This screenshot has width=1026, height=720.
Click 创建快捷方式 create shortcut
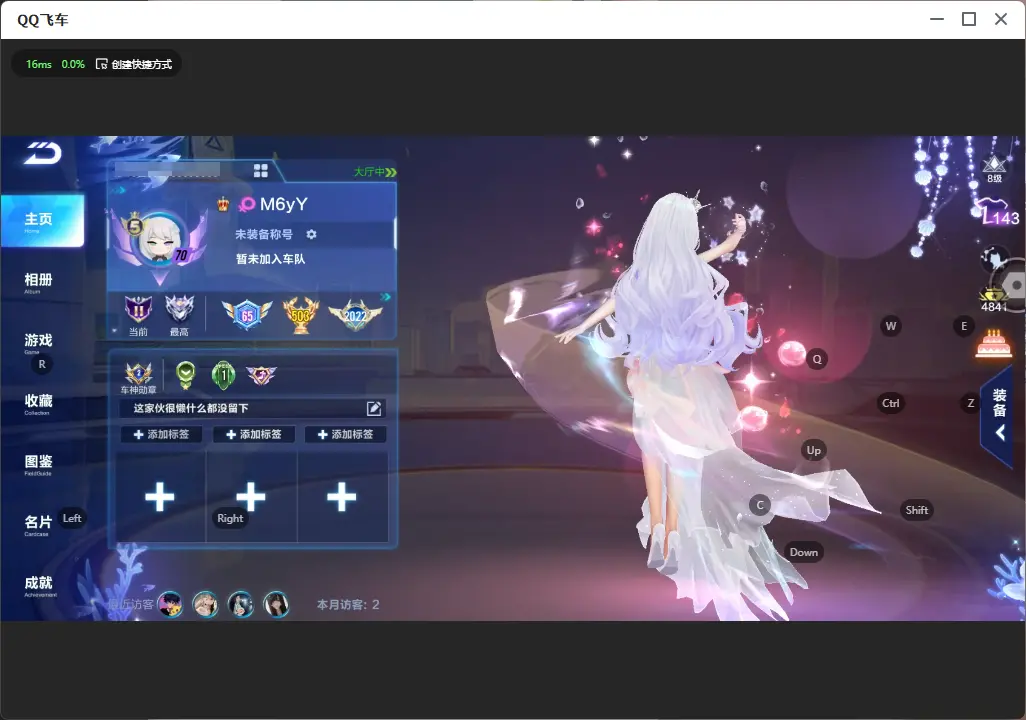134,64
